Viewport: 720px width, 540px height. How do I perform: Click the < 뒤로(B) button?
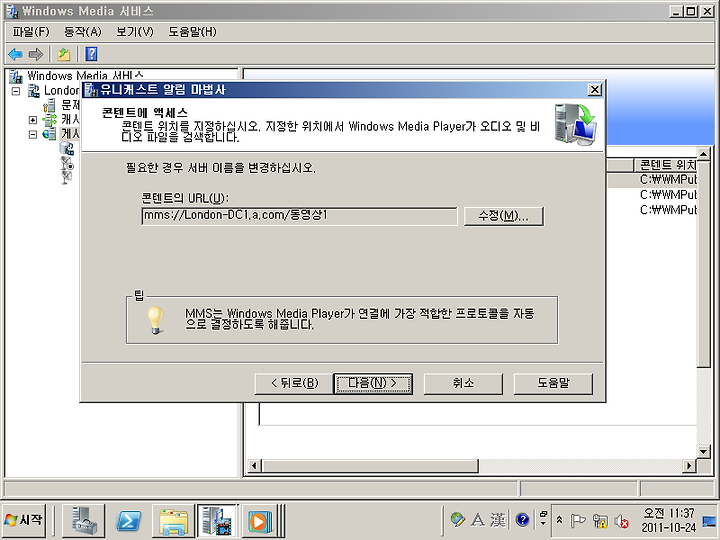point(294,383)
